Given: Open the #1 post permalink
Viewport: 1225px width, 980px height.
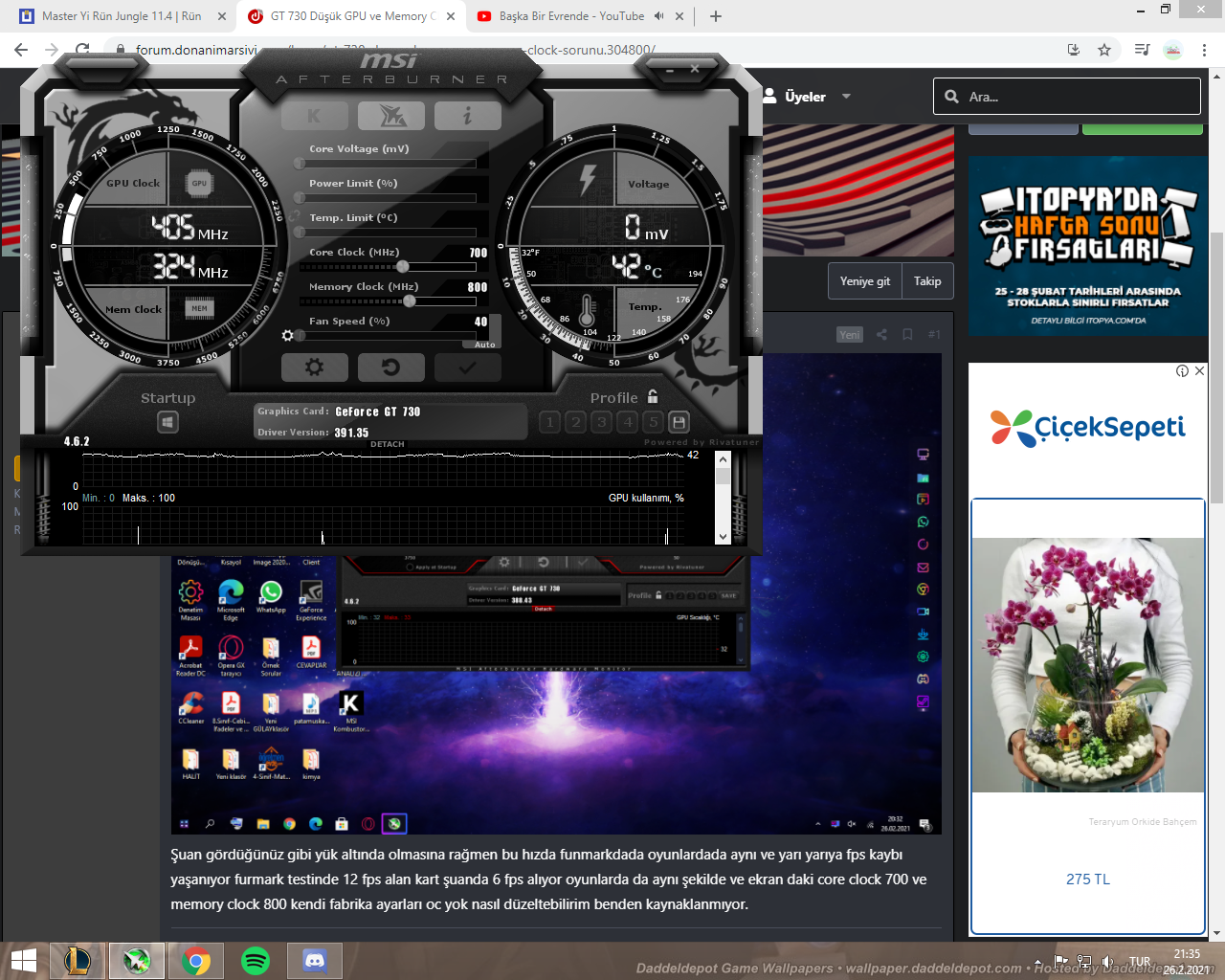Looking at the screenshot, I should pyautogui.click(x=934, y=335).
